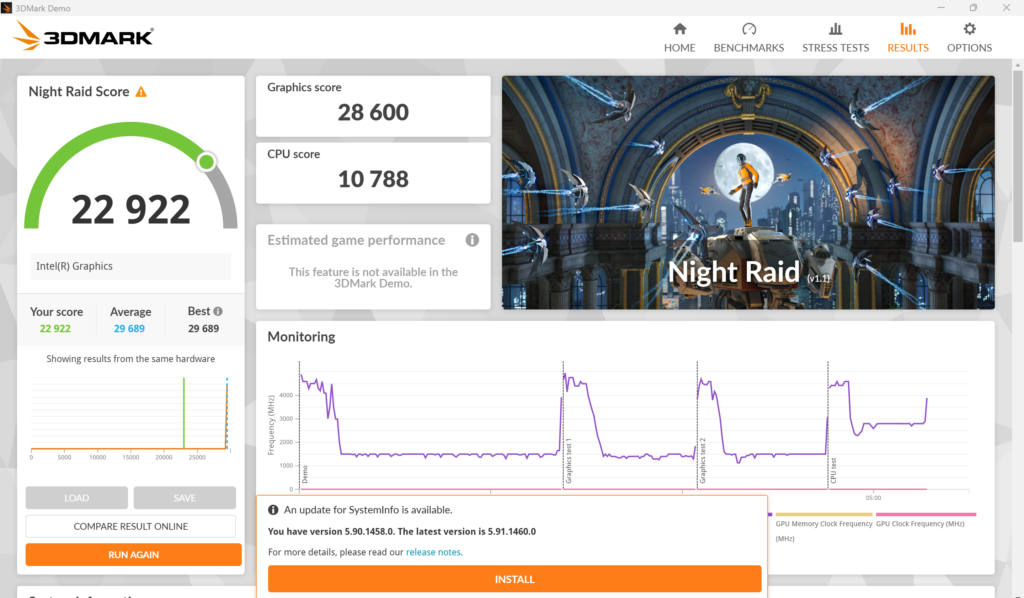
Task: Click the Save button
Action: [x=184, y=497]
